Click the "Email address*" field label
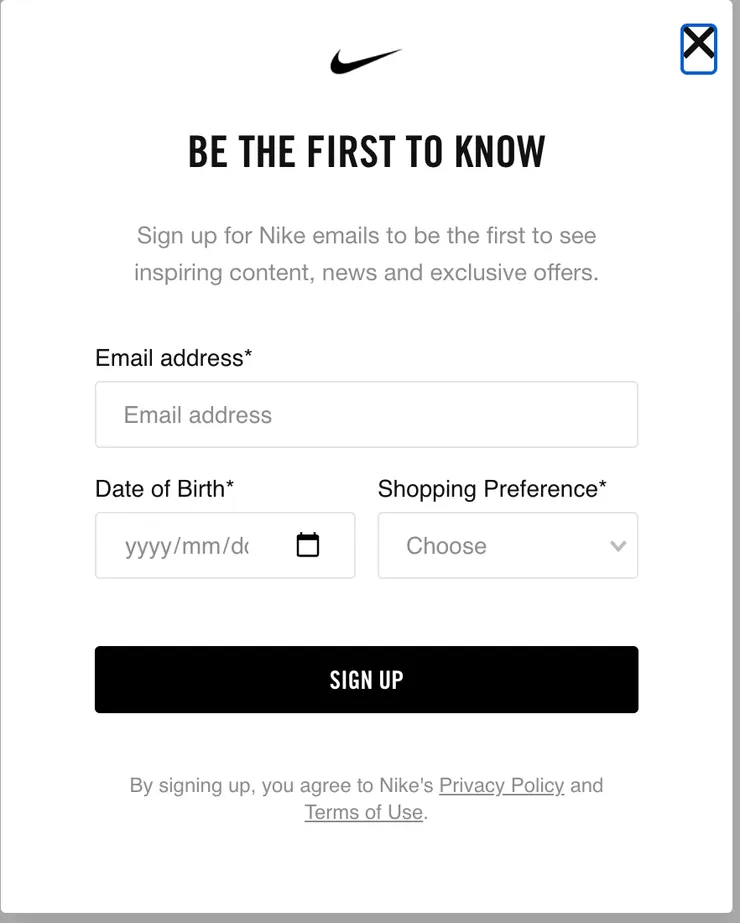Viewport: 740px width, 923px height. (173, 358)
